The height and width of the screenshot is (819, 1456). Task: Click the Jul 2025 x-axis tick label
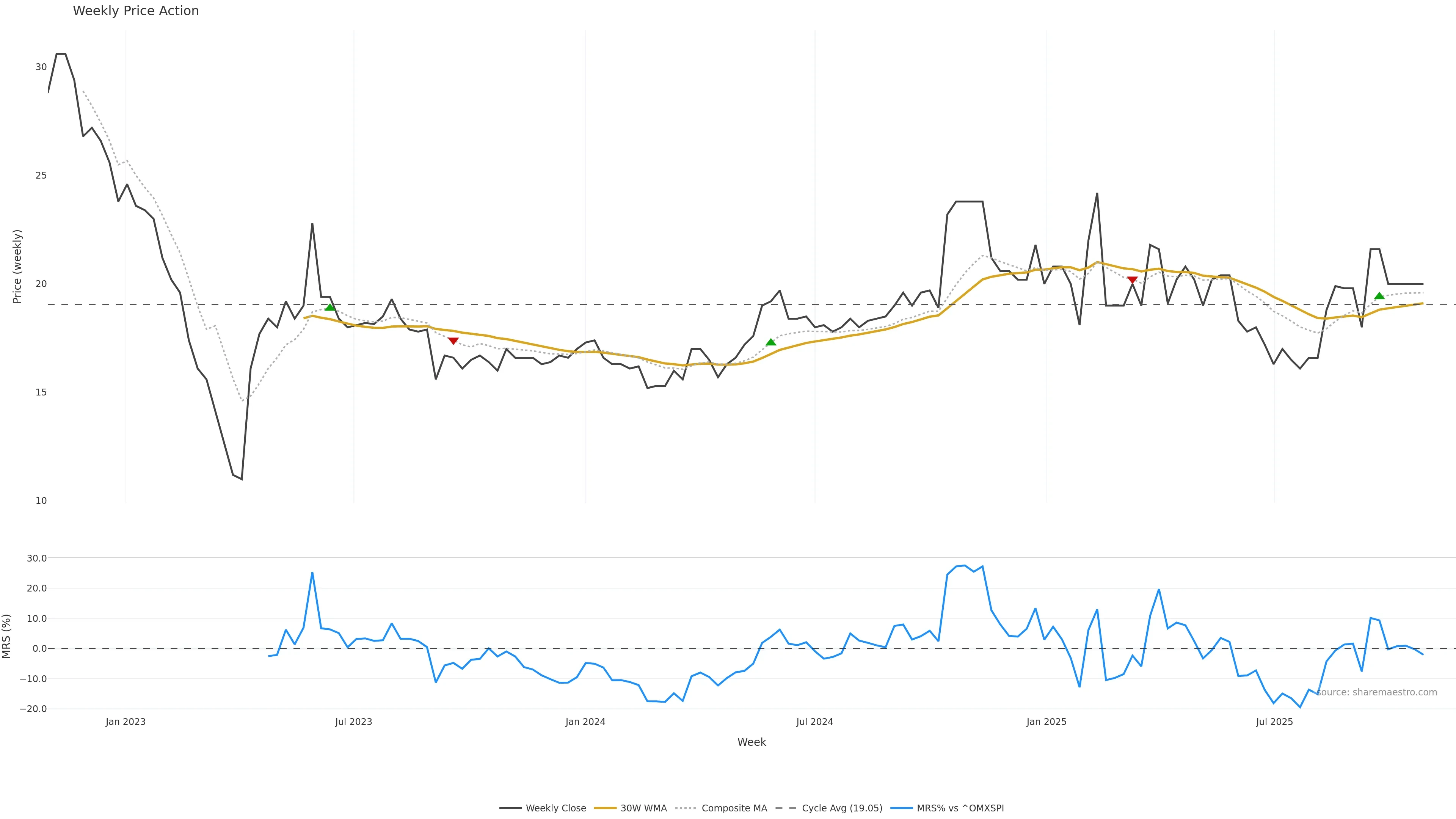click(x=1274, y=722)
